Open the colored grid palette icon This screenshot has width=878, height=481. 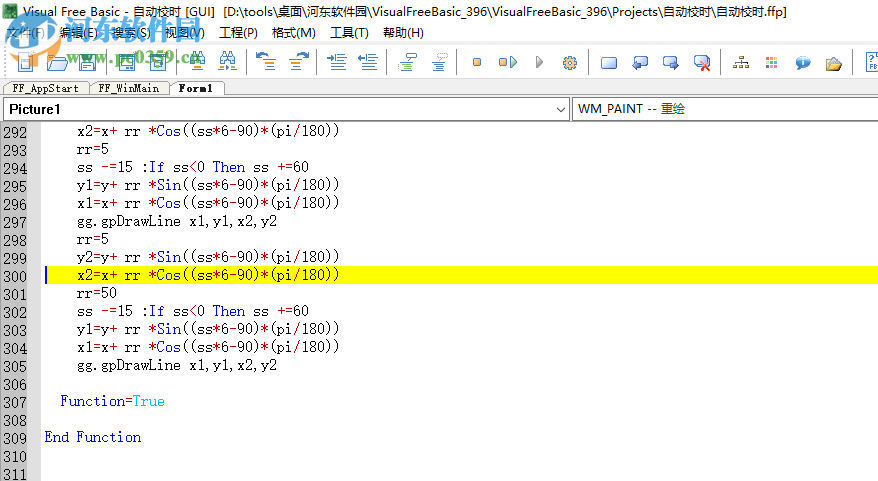click(x=772, y=63)
